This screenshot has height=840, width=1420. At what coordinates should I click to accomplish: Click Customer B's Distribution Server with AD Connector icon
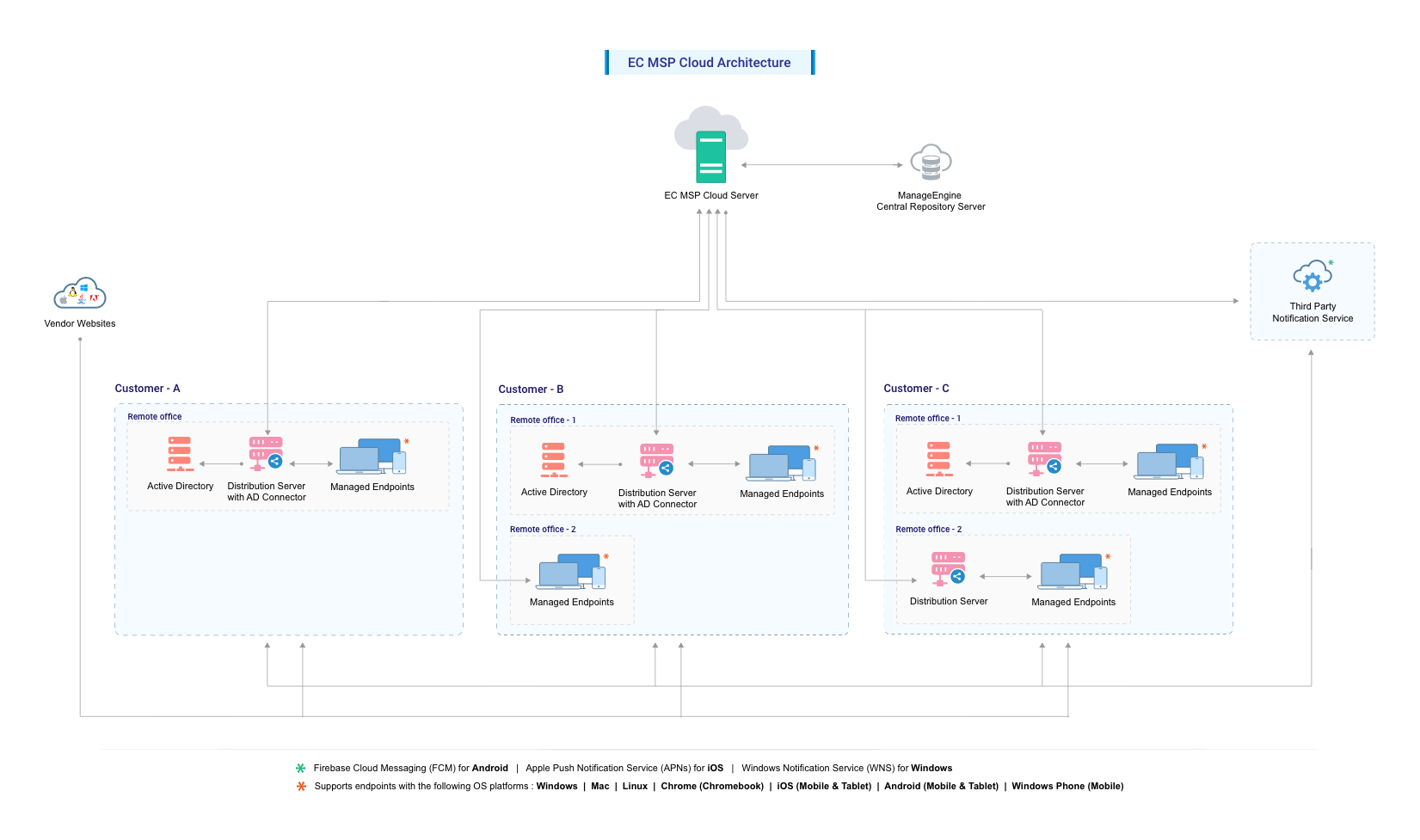coord(657,458)
